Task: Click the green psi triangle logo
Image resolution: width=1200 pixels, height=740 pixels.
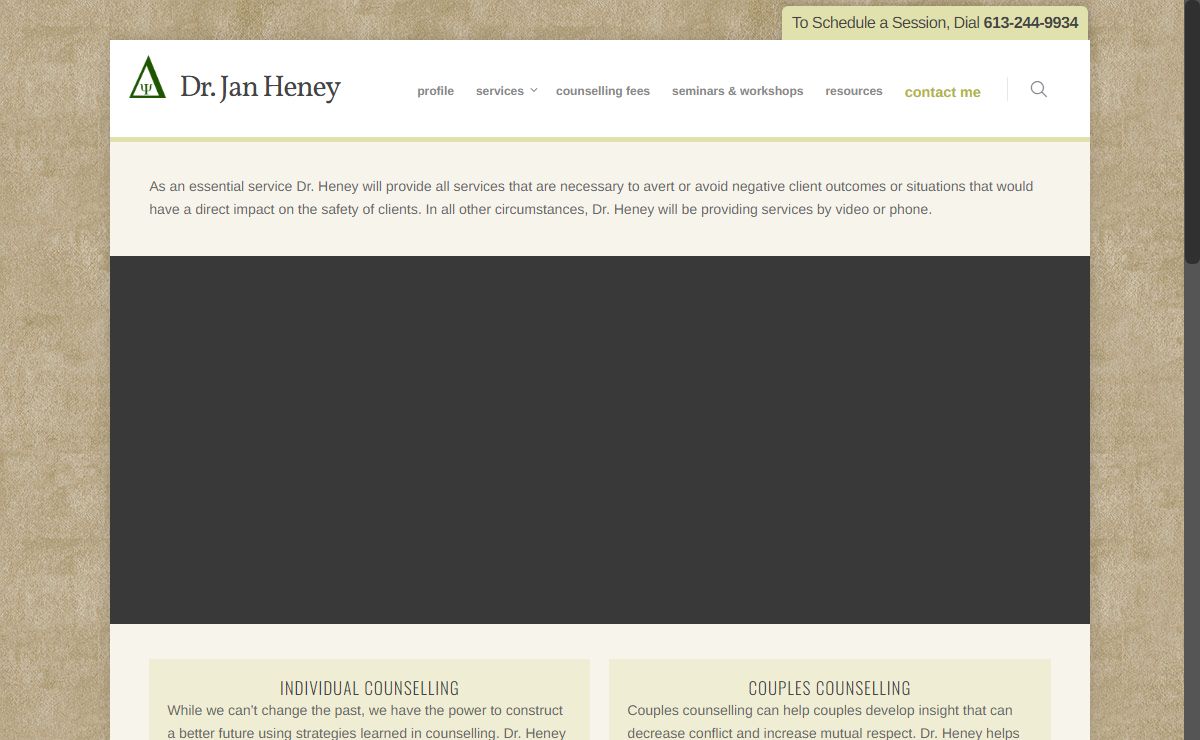Action: pos(147,78)
